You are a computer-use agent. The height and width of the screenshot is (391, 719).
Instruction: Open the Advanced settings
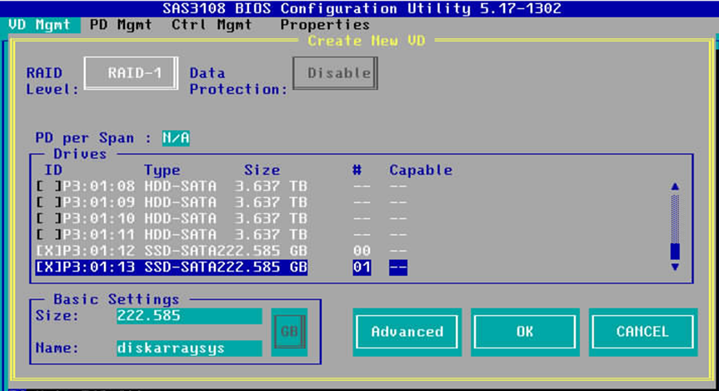(x=407, y=332)
